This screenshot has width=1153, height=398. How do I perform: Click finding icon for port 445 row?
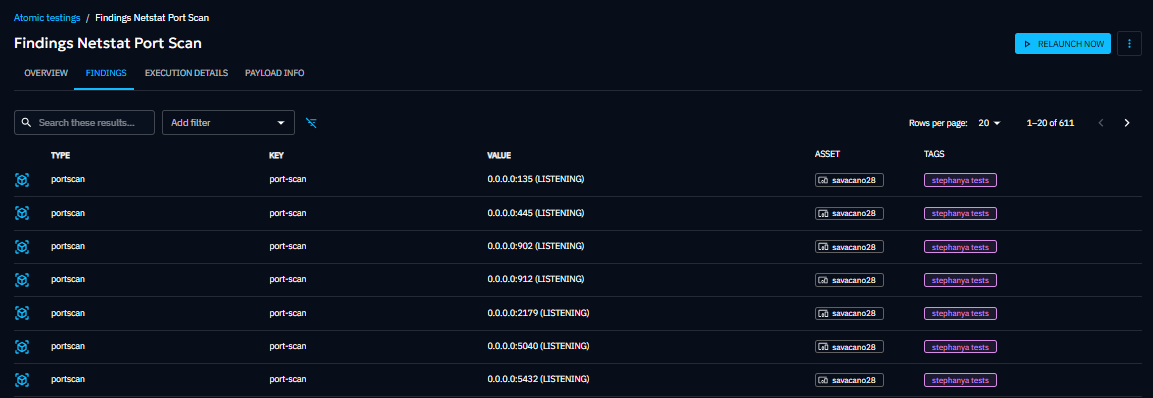click(x=22, y=213)
